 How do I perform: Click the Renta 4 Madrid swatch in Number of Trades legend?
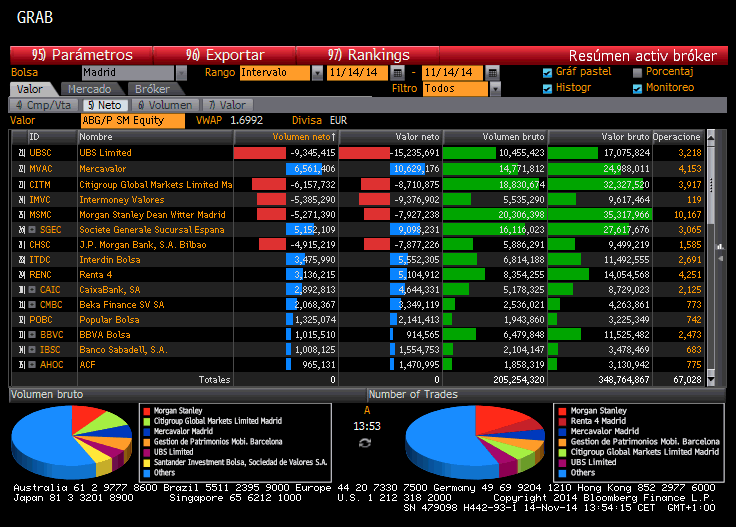(x=562, y=421)
